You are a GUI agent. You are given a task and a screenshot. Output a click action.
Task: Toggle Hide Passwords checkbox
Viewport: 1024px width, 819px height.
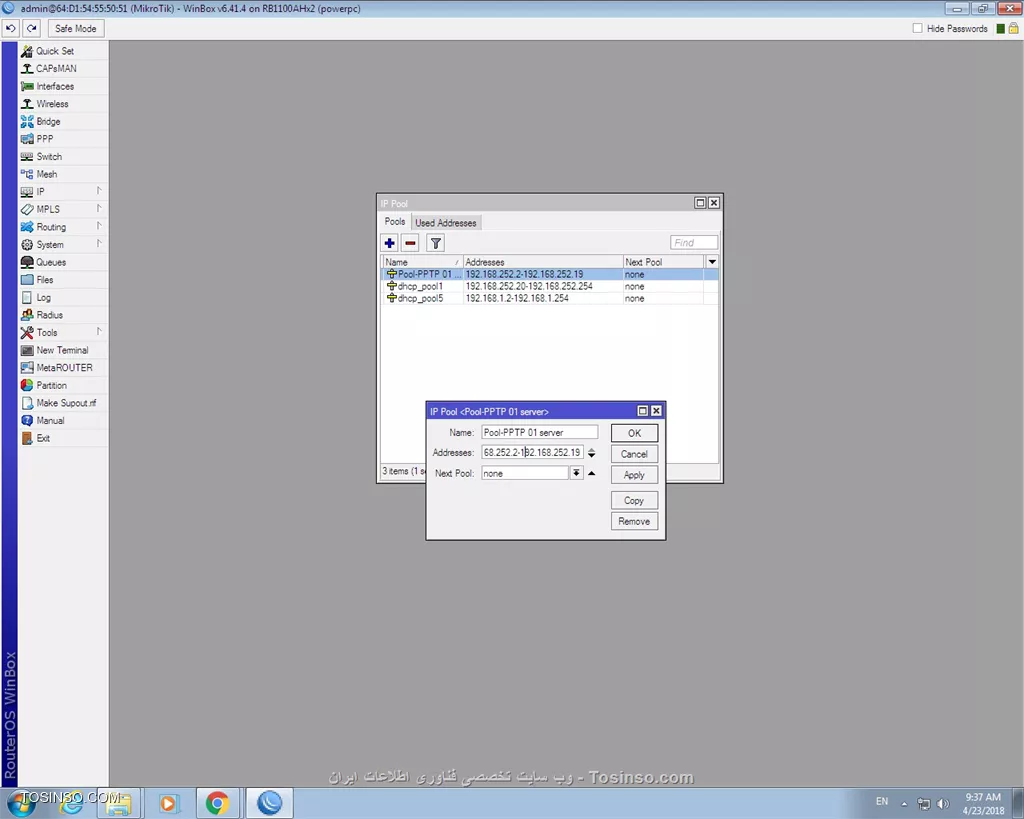[918, 29]
